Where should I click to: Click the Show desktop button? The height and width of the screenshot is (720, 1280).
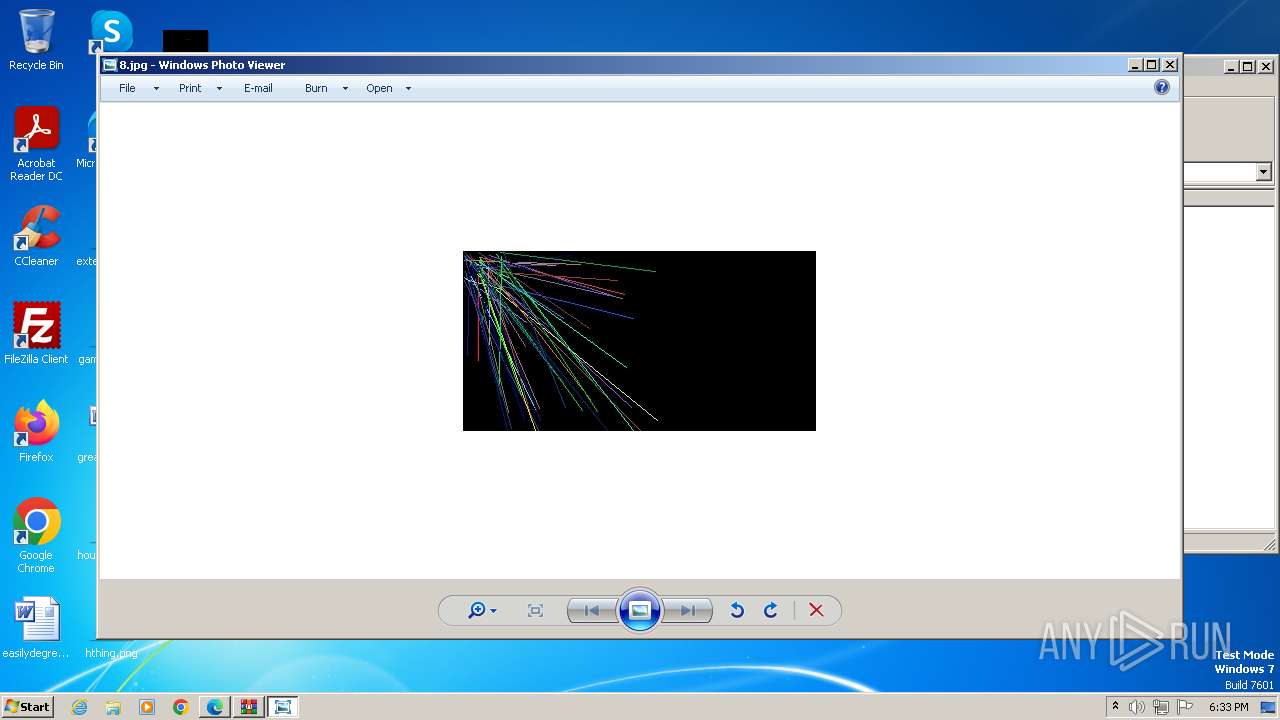click(x=1270, y=707)
